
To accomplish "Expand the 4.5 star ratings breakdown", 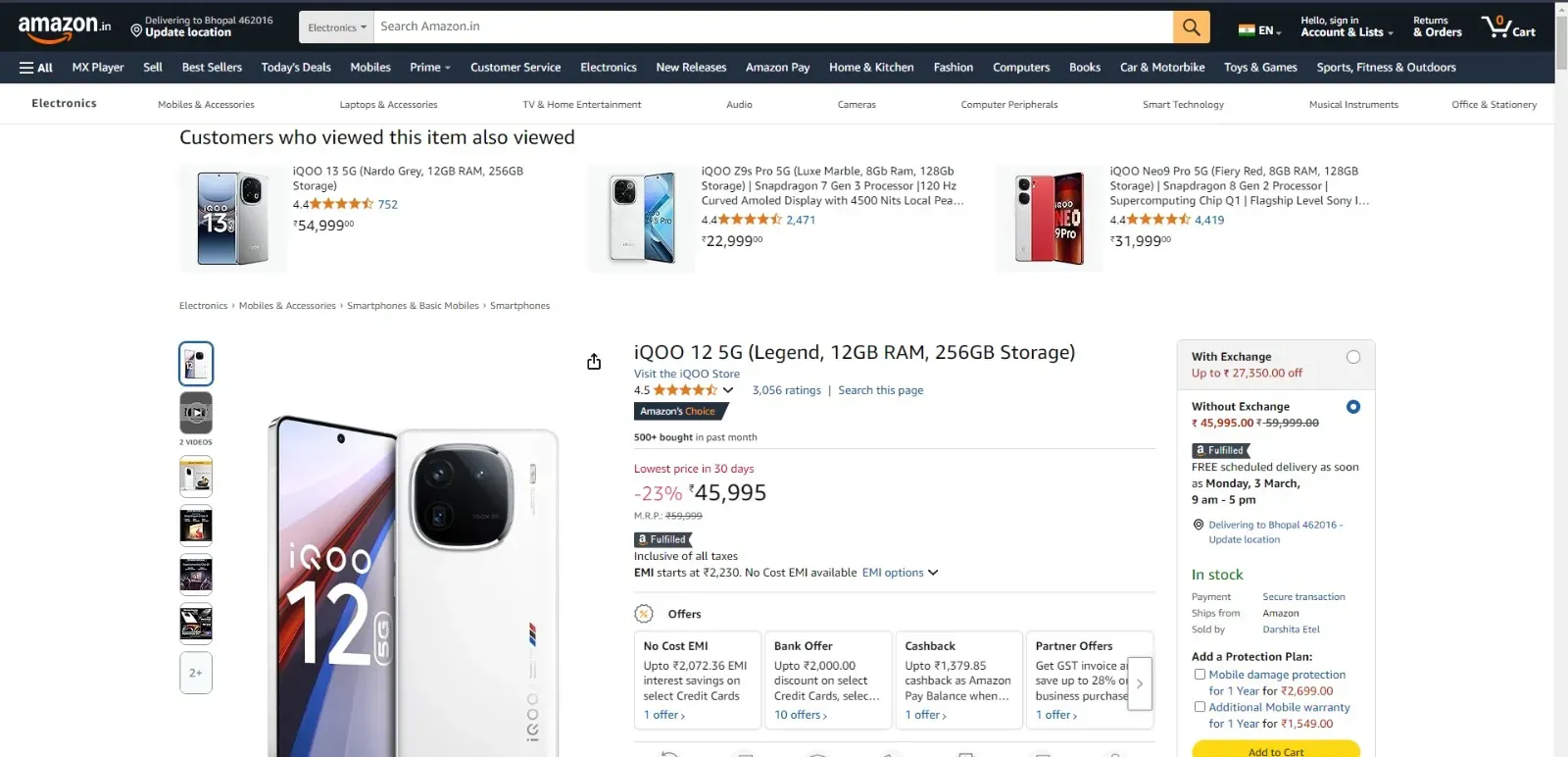I will pyautogui.click(x=728, y=389).
